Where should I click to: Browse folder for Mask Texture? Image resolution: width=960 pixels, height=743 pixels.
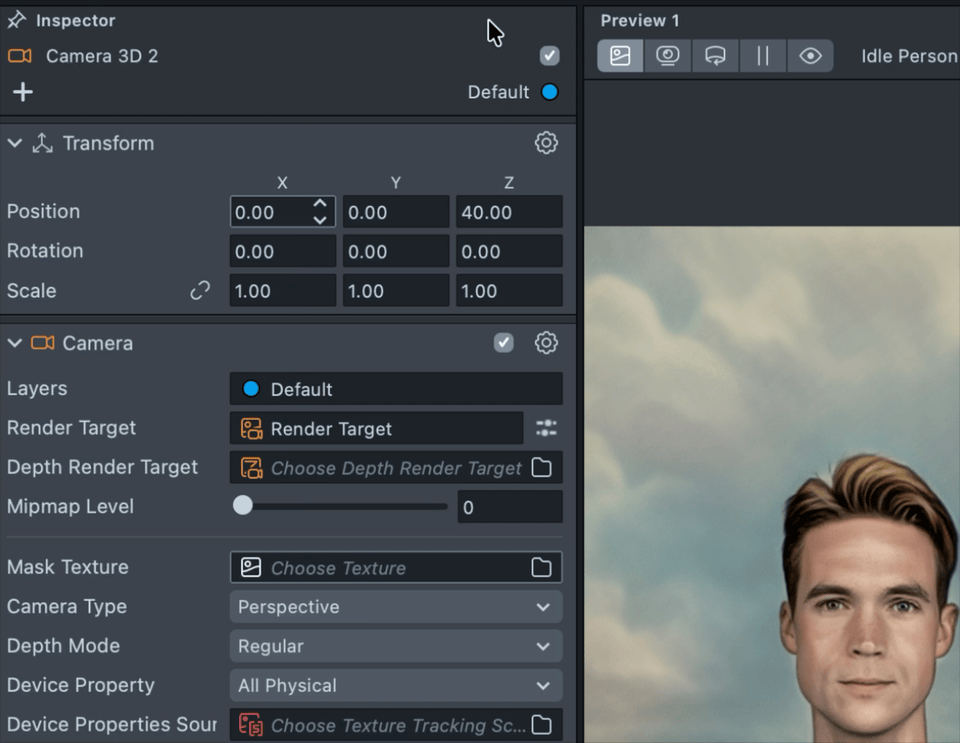pos(541,568)
